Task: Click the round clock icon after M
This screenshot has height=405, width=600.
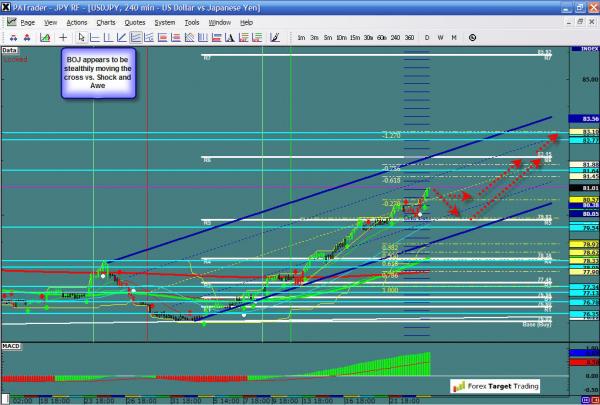Action: coord(473,38)
